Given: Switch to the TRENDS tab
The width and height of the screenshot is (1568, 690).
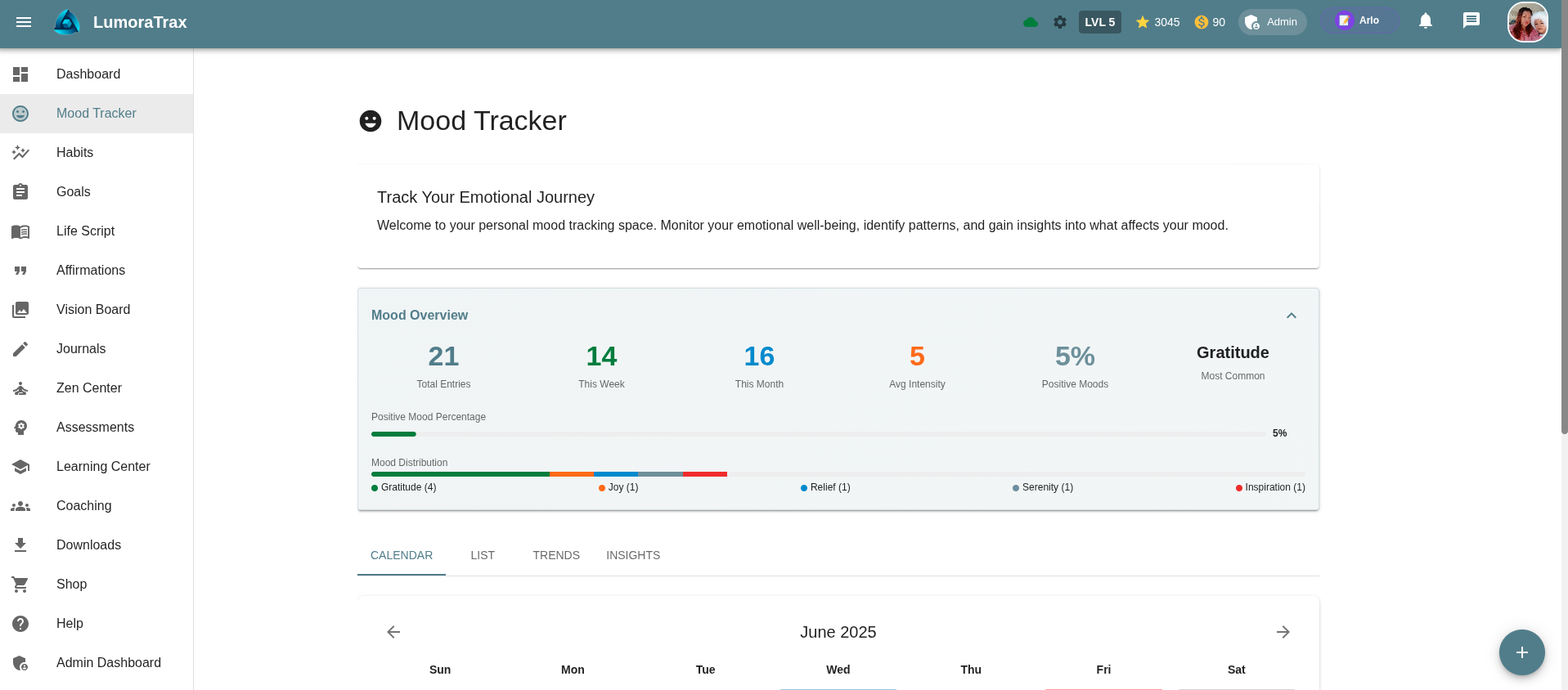Looking at the screenshot, I should pyautogui.click(x=556, y=556).
